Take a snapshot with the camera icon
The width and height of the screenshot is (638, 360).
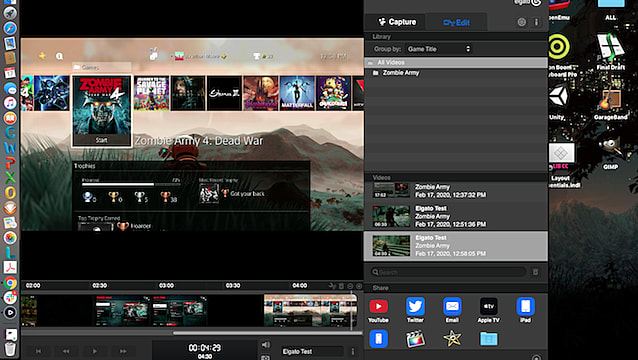265,358
